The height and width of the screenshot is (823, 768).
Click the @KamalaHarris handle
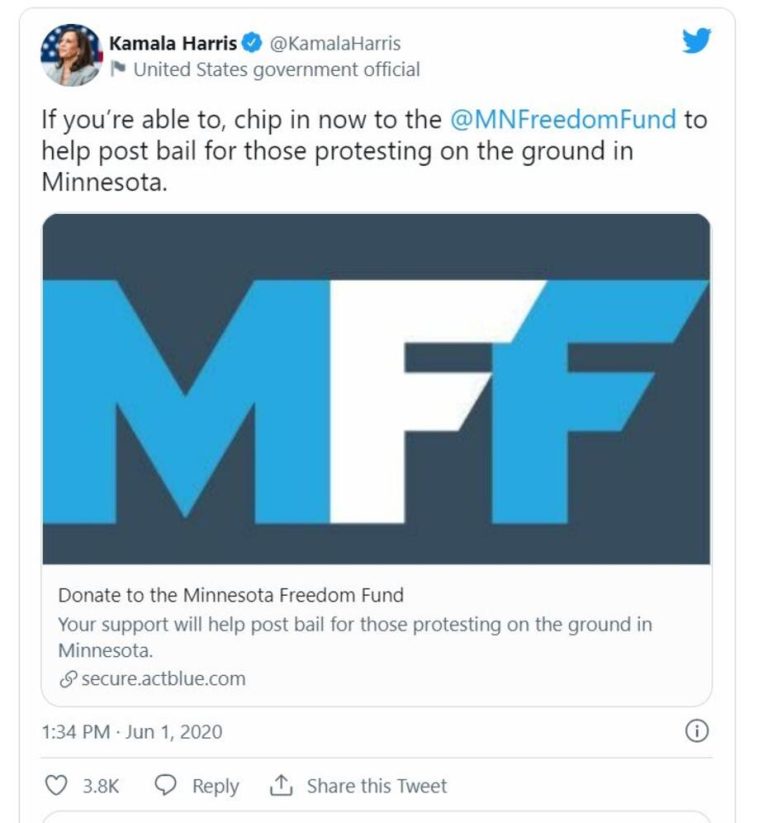point(336,44)
